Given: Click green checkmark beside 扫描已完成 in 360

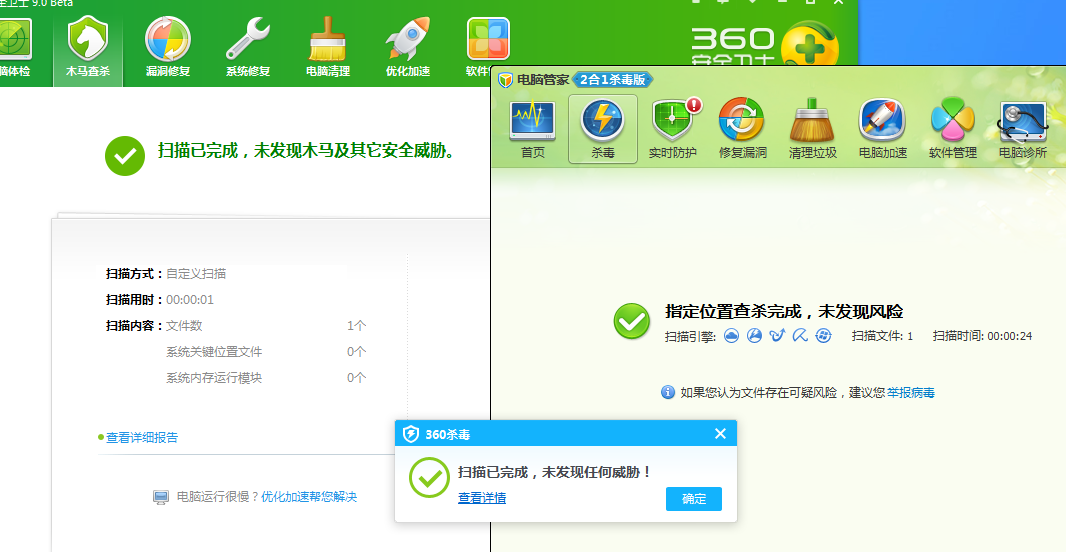Looking at the screenshot, I should pyautogui.click(x=125, y=156).
